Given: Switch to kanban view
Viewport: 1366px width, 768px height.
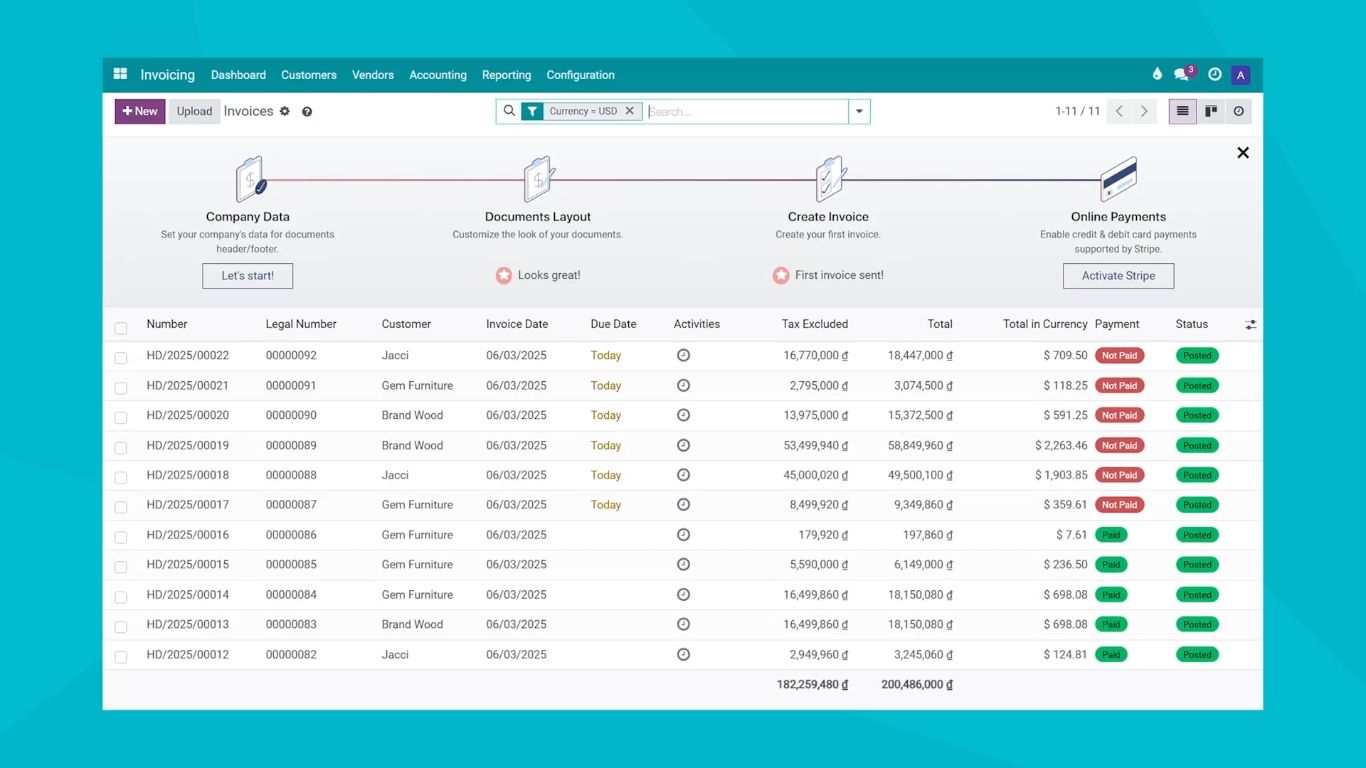Looking at the screenshot, I should [1211, 111].
